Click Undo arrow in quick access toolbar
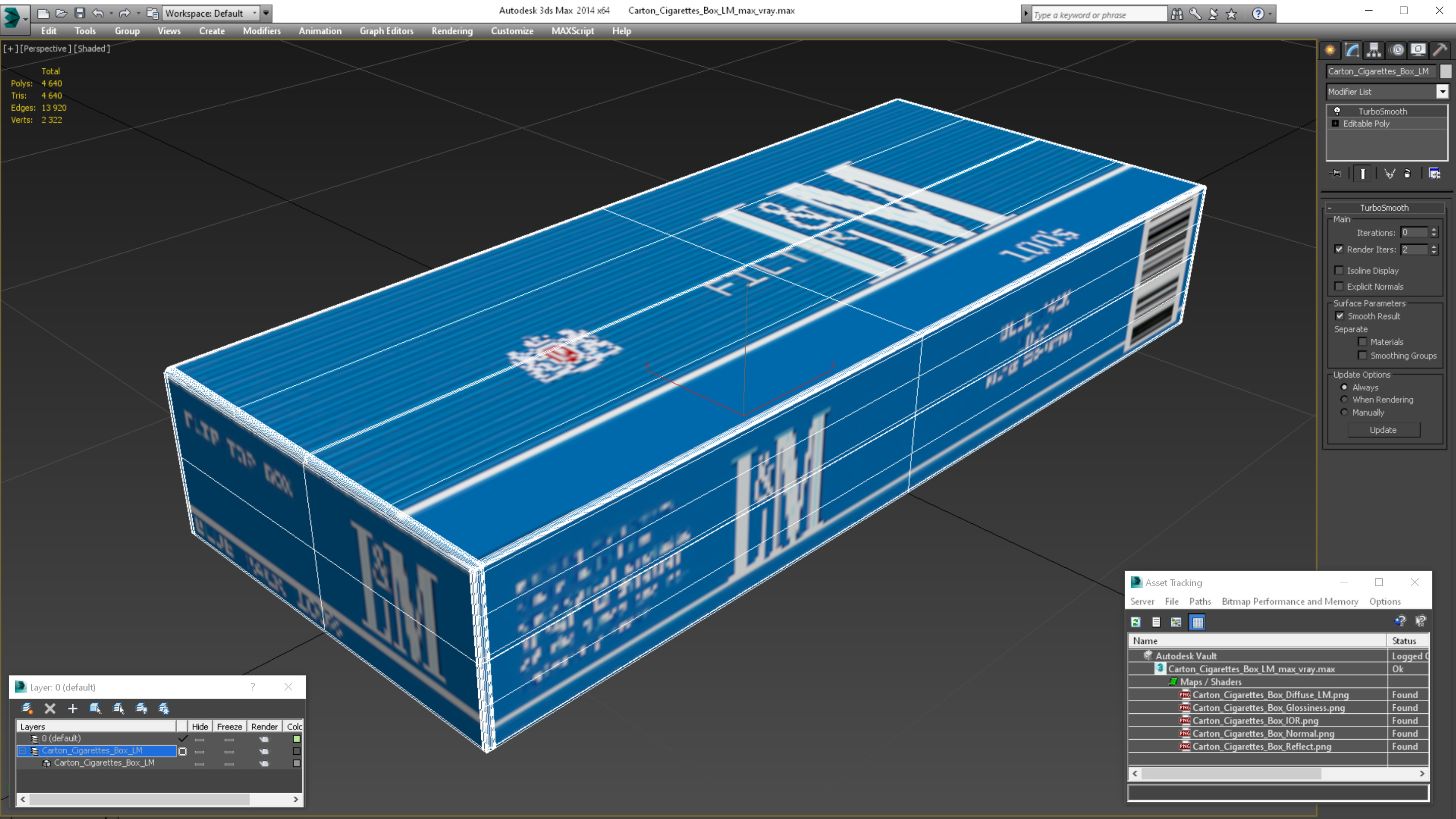 coord(98,13)
